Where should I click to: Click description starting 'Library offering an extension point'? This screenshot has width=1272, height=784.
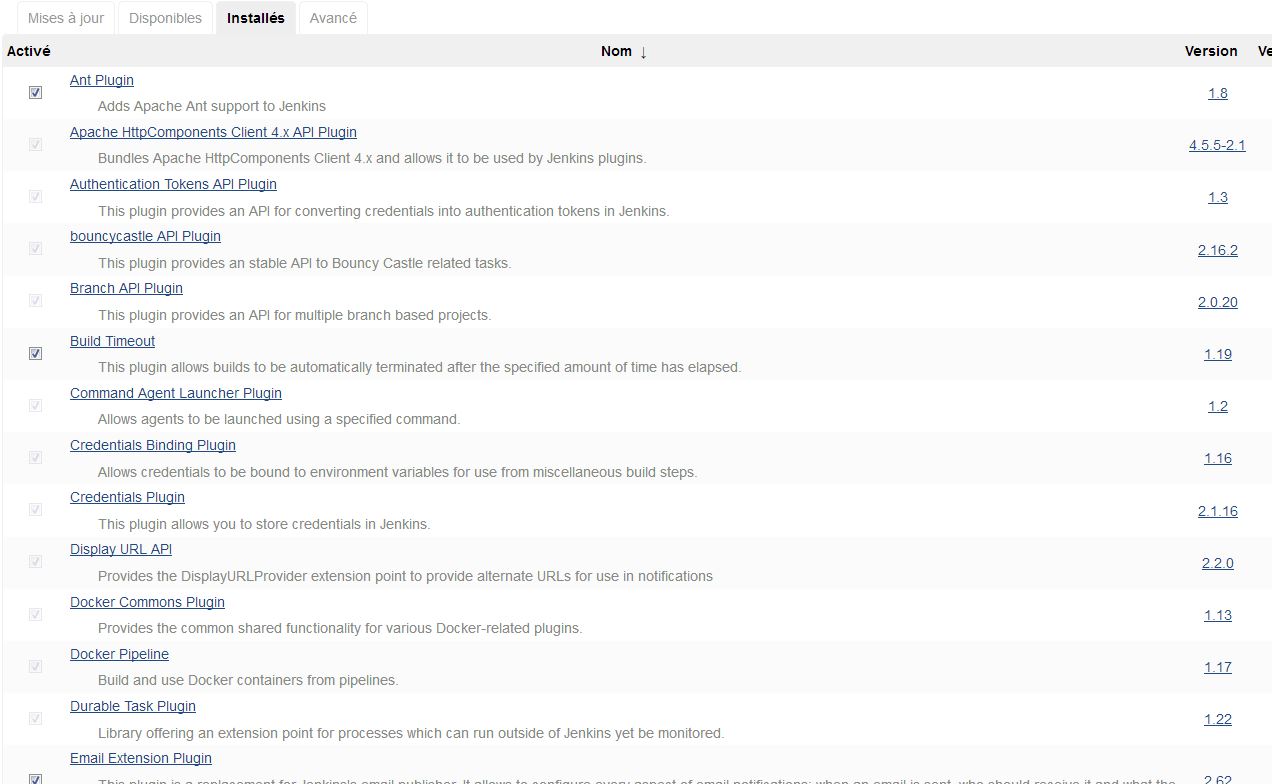coord(411,733)
